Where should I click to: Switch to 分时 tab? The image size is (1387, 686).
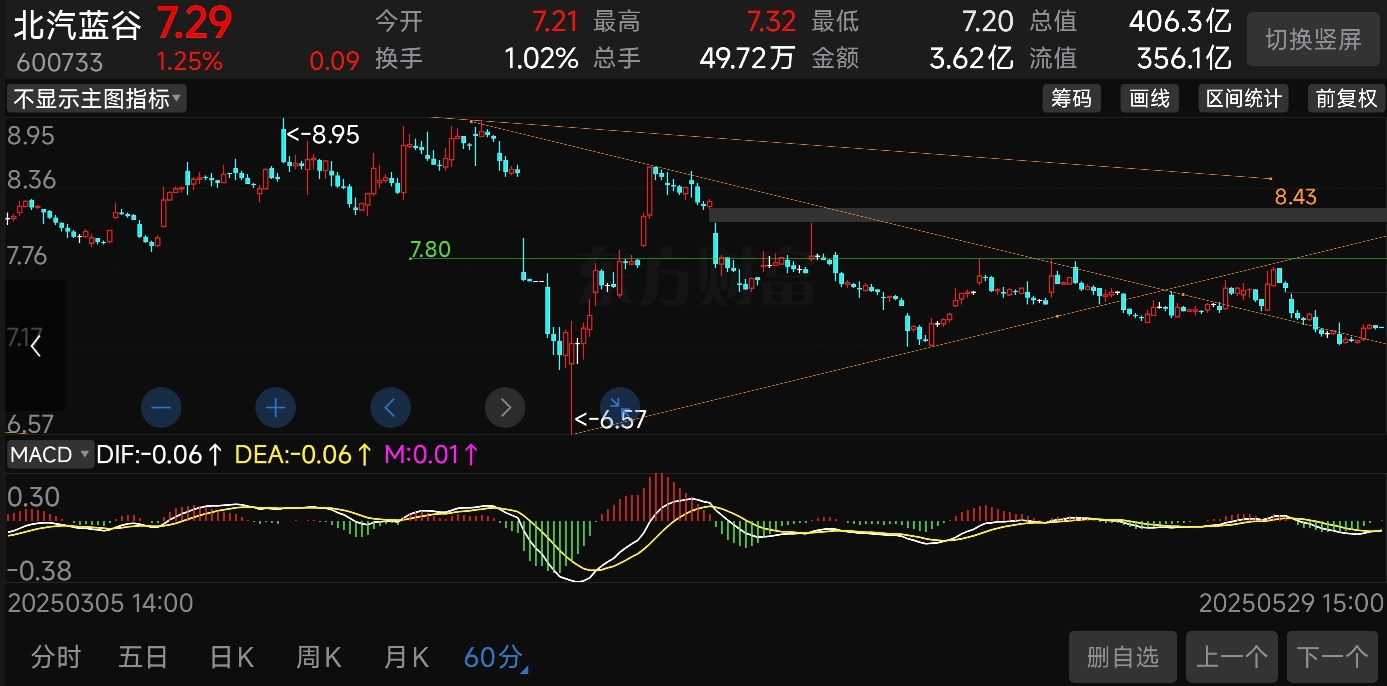pos(56,657)
